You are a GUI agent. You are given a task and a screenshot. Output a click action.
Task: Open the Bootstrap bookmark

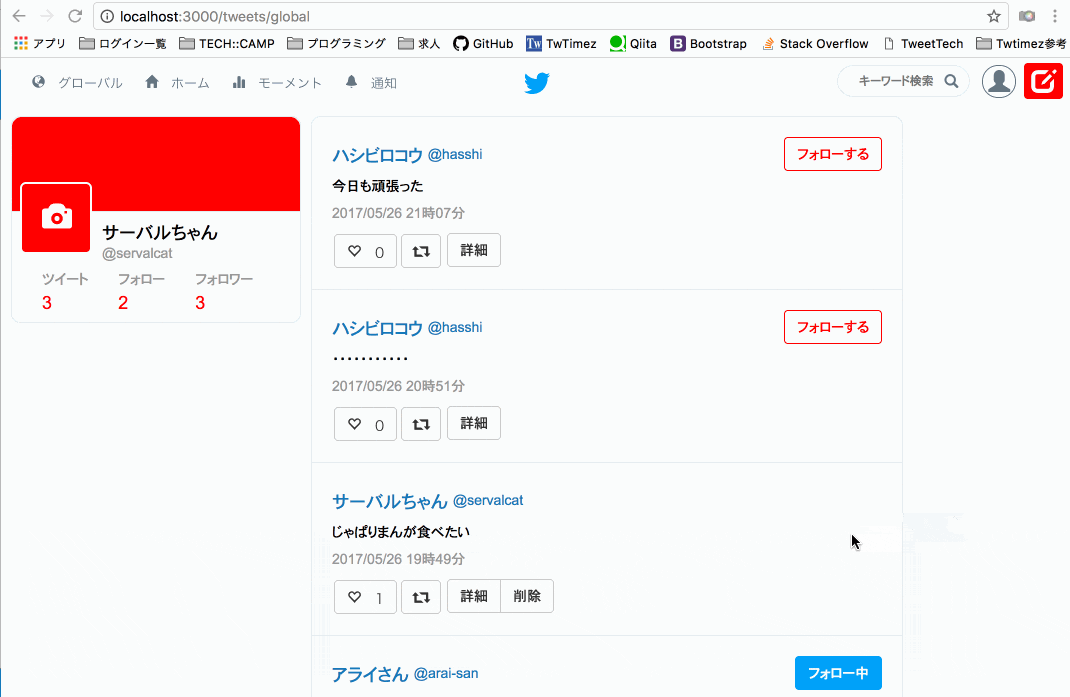(708, 44)
